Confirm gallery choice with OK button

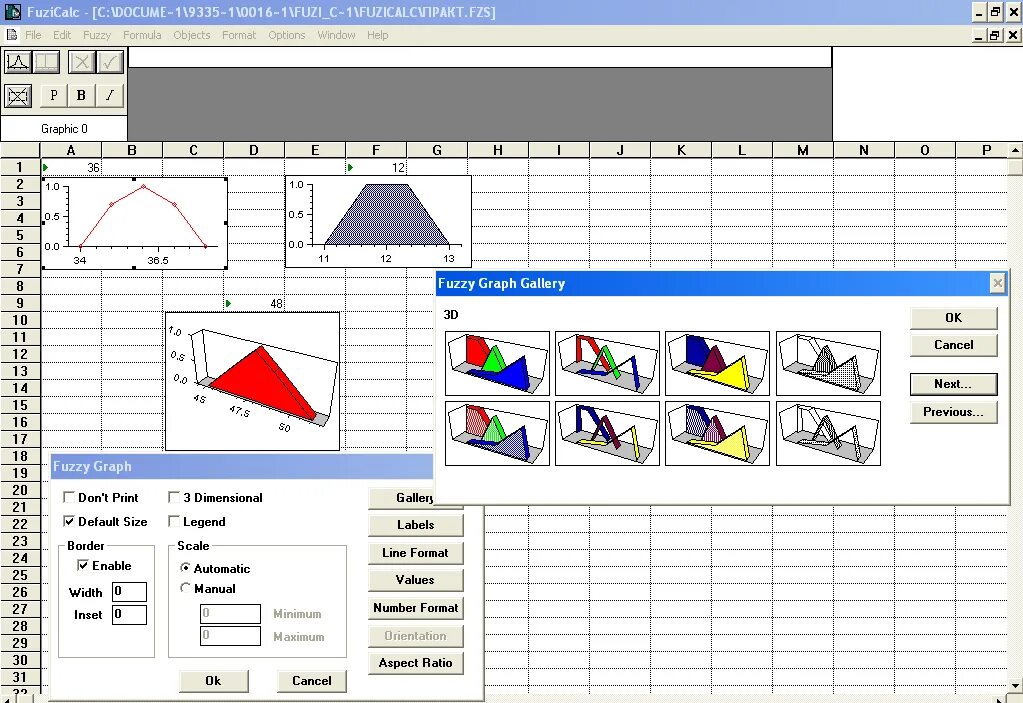tap(953, 318)
